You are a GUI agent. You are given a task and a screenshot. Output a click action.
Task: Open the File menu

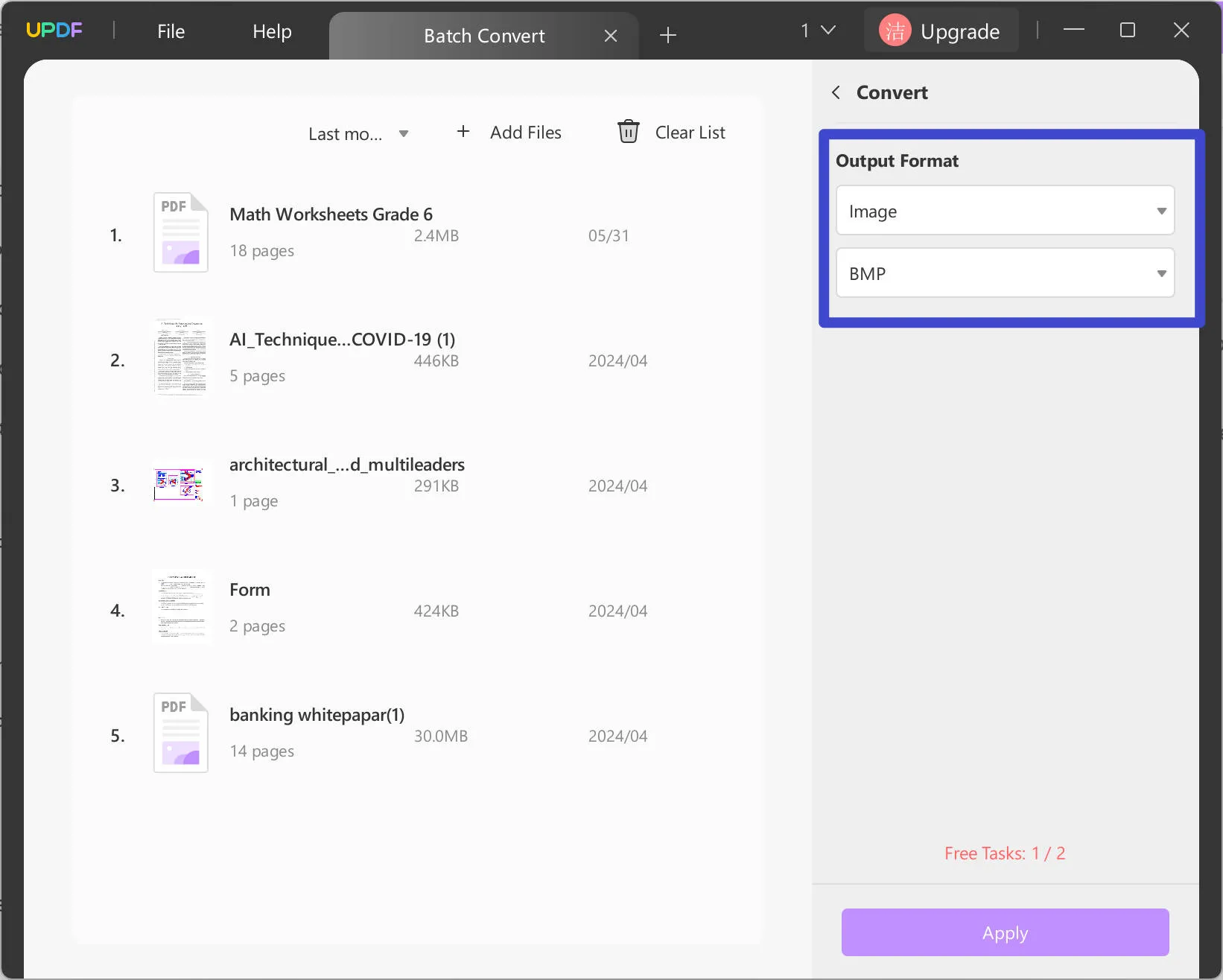[171, 31]
